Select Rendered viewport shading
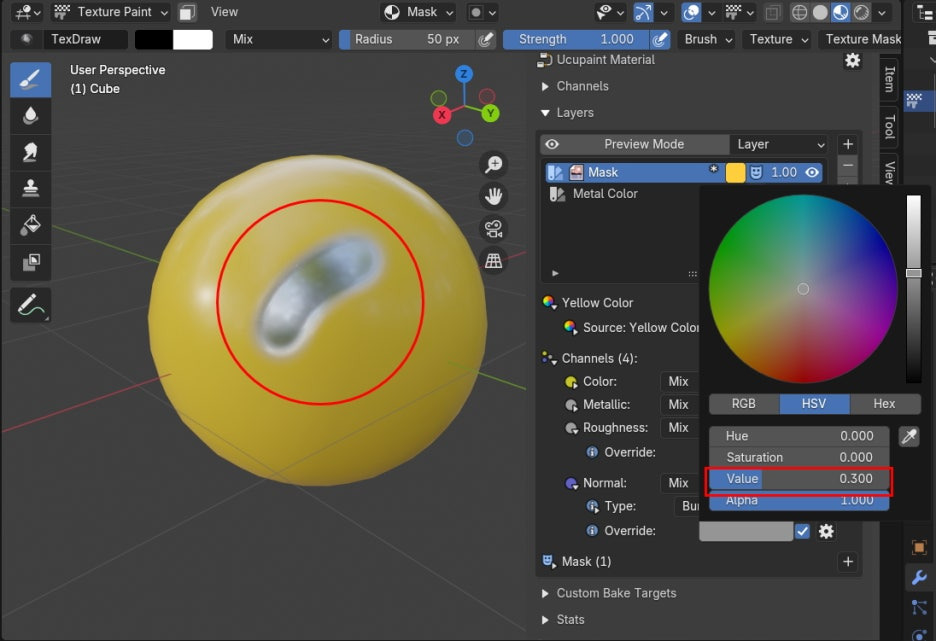Image resolution: width=936 pixels, height=641 pixels. [861, 12]
